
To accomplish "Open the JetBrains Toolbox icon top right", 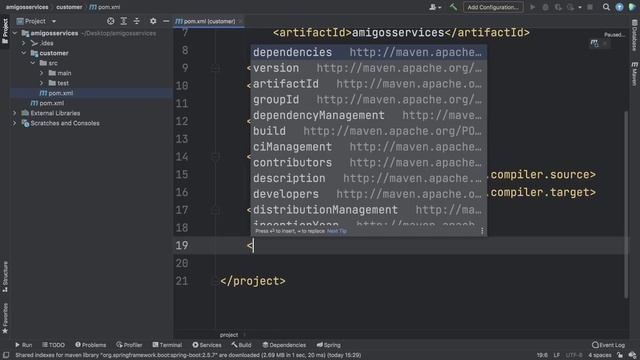I will 632,7.
